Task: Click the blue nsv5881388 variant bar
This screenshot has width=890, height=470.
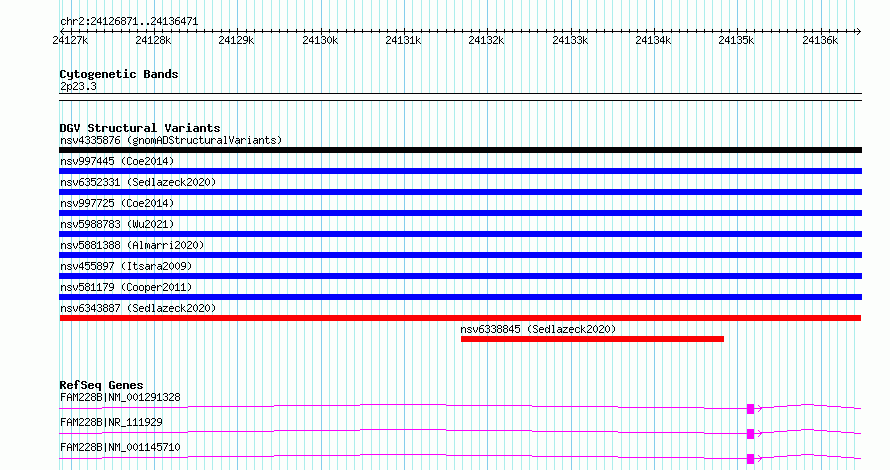Action: (460, 255)
